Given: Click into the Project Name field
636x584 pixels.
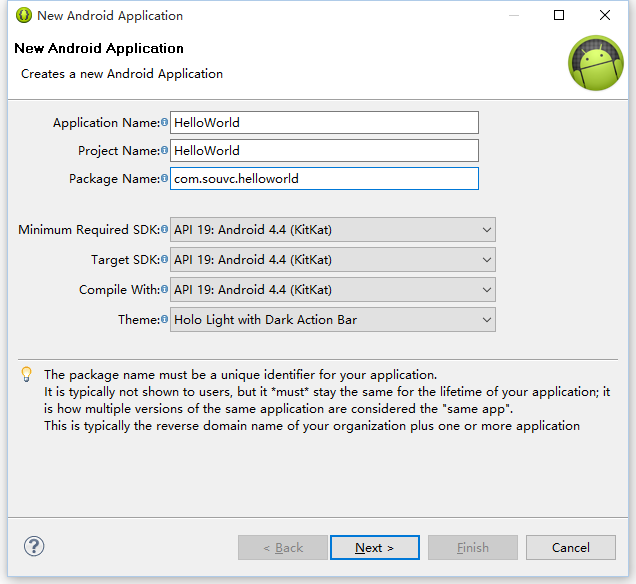Looking at the screenshot, I should click(x=324, y=150).
